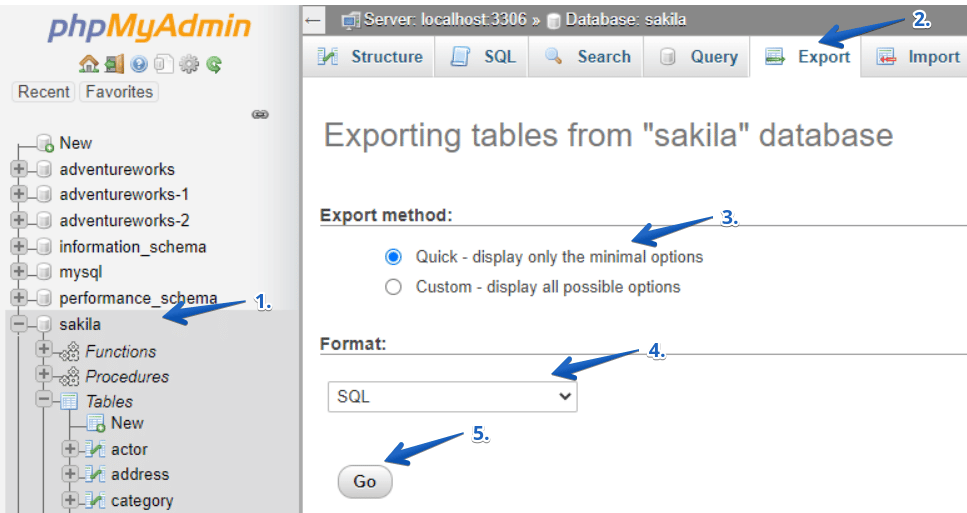Select Custom export method radio button

(x=393, y=287)
